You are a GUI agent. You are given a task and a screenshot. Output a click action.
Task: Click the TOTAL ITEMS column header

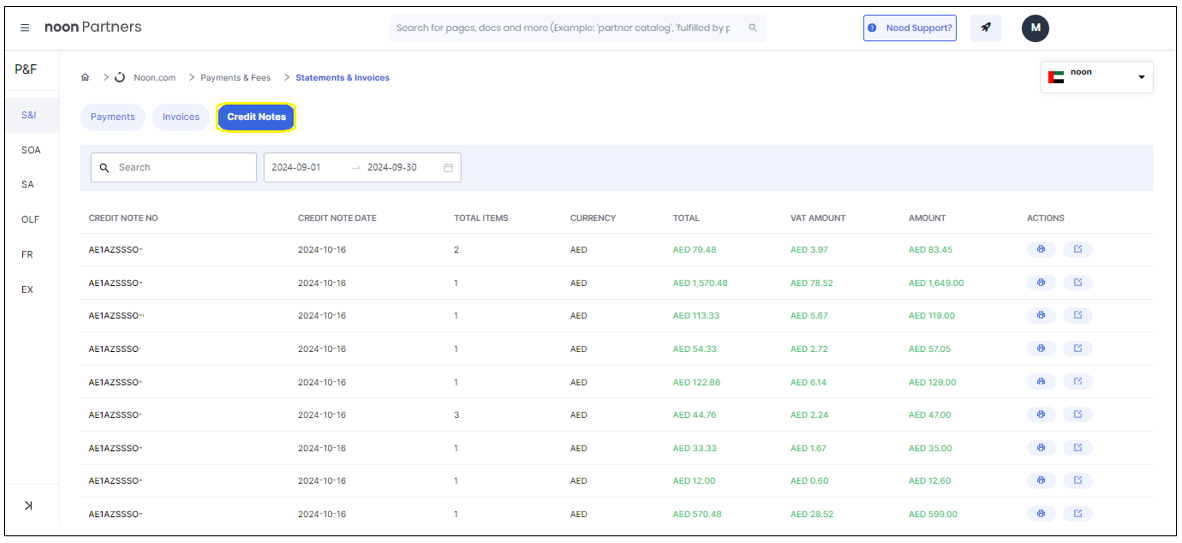(481, 218)
